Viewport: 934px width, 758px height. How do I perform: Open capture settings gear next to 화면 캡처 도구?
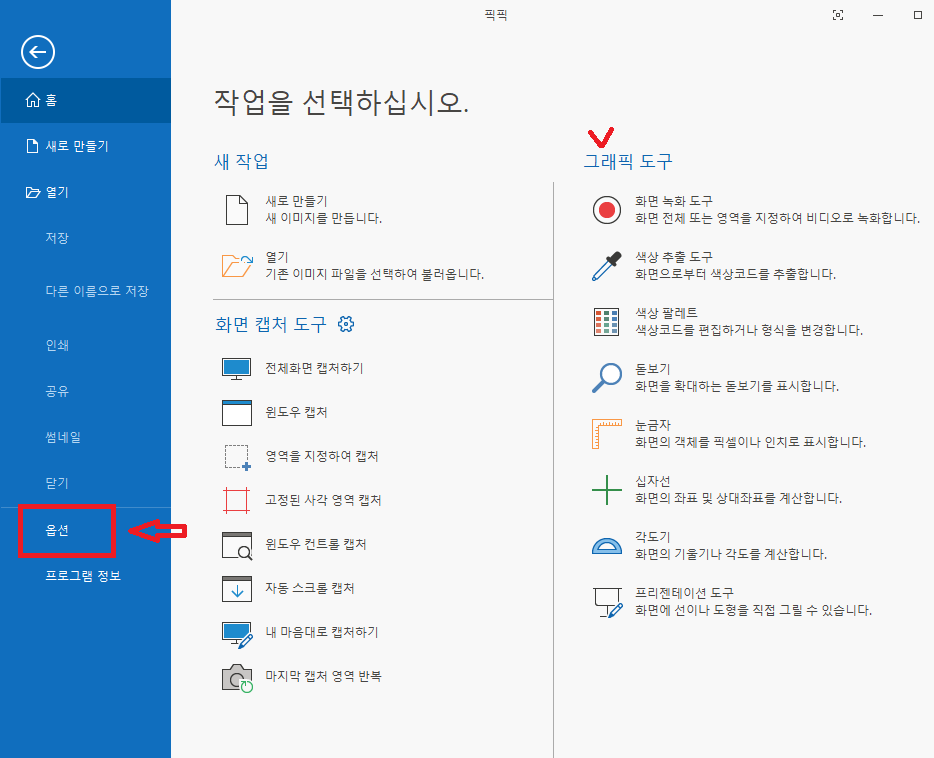click(x=346, y=324)
